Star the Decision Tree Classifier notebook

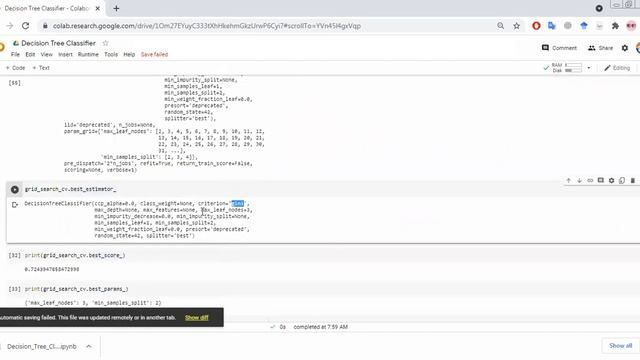(x=105, y=43)
